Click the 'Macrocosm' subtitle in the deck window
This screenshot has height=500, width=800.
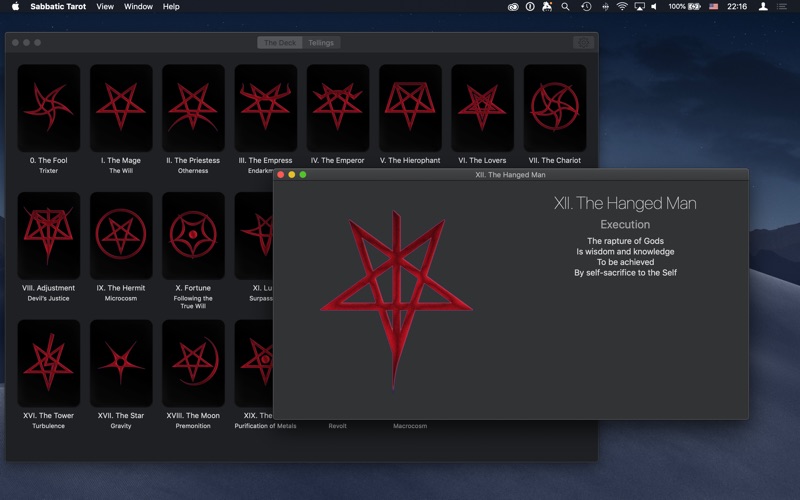pyautogui.click(x=410, y=426)
